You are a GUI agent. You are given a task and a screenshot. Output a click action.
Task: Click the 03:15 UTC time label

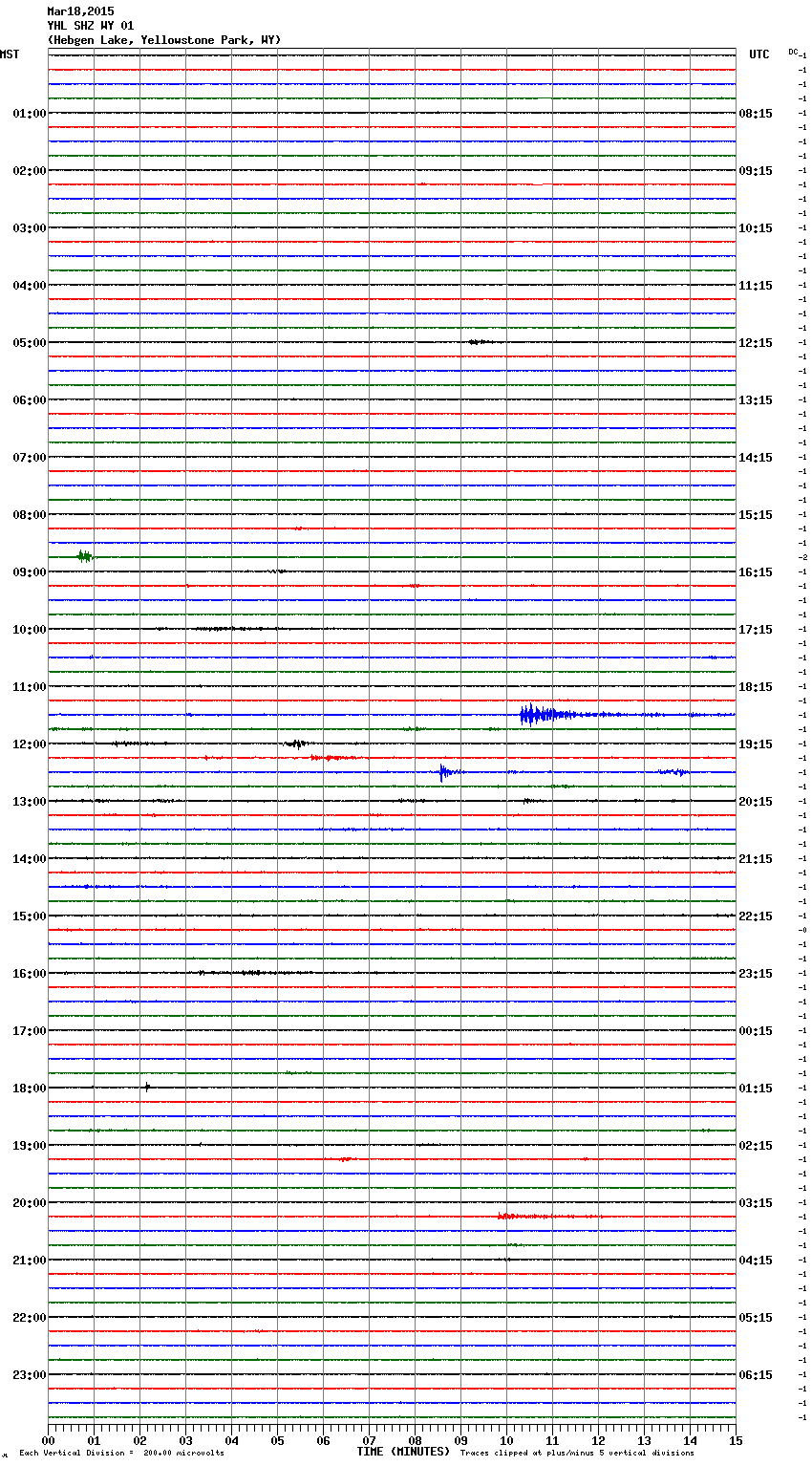[756, 1203]
